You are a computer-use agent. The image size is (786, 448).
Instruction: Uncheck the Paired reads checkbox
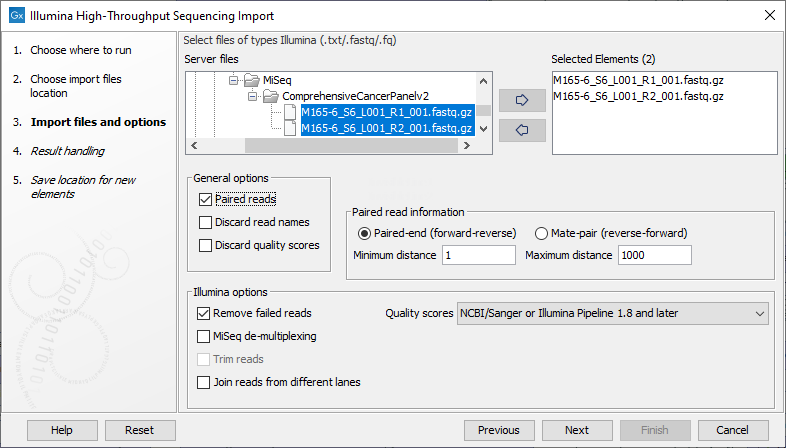pos(205,199)
